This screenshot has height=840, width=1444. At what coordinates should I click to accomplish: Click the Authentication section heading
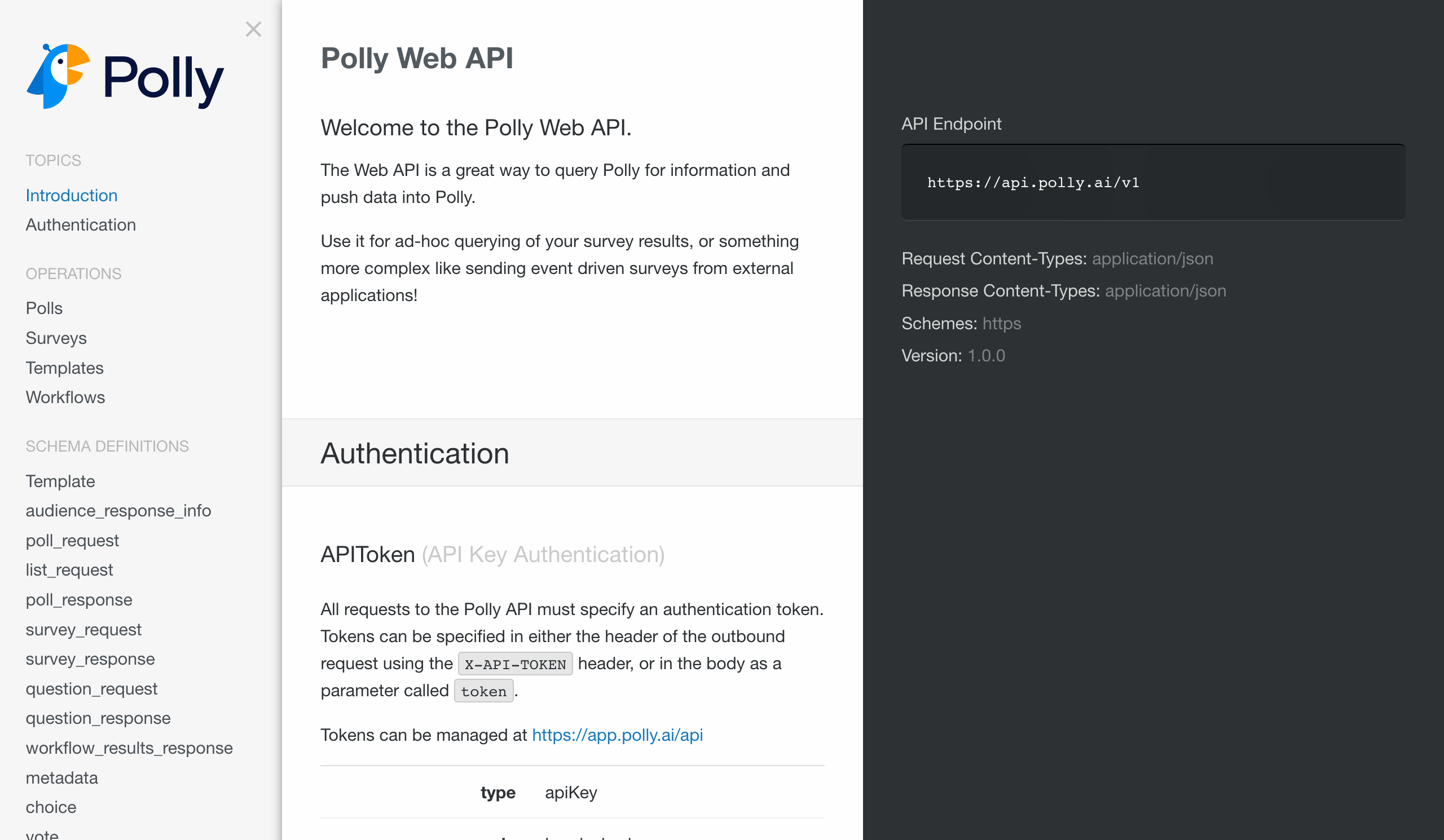point(415,453)
